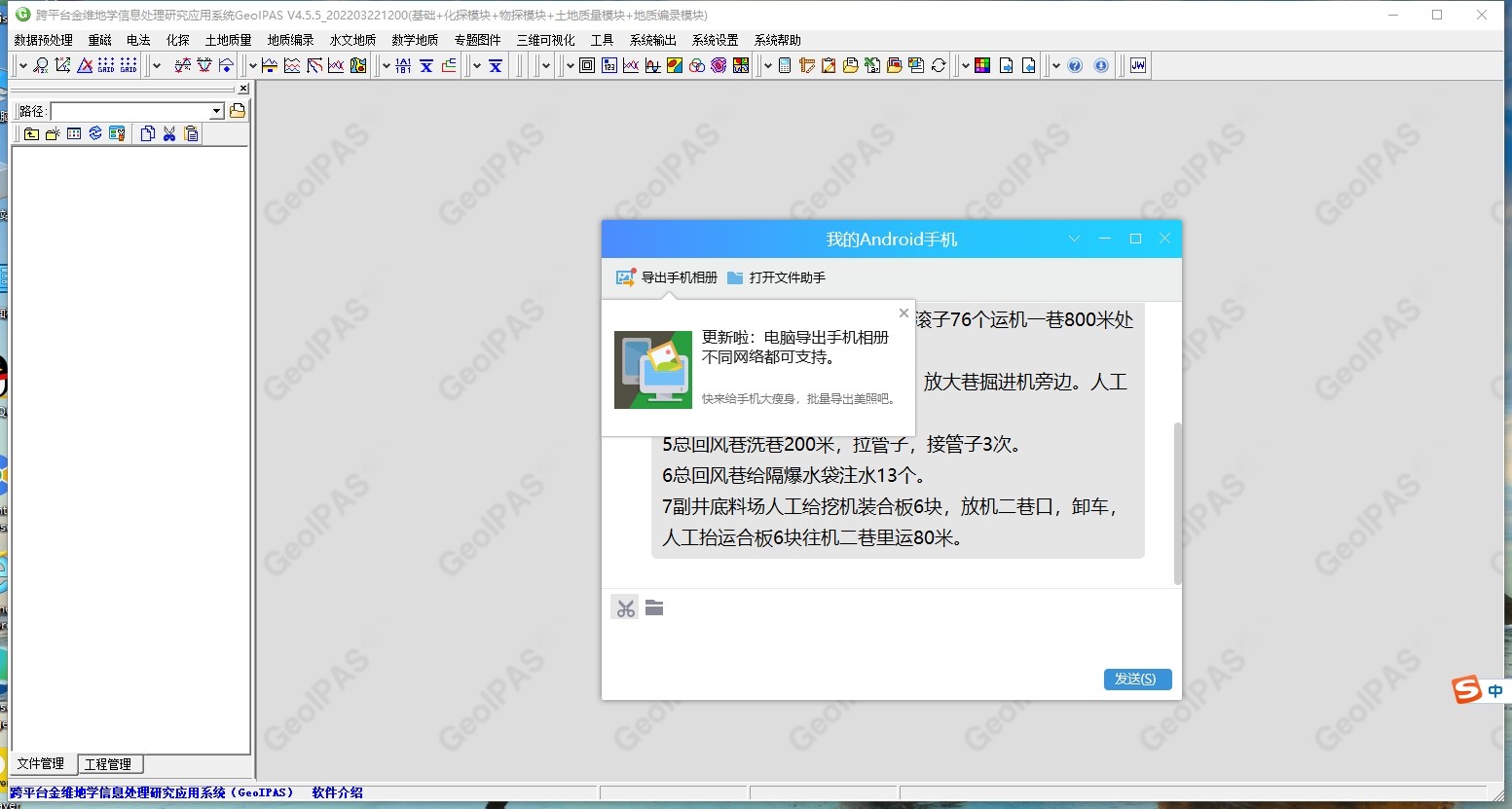
Task: Click the blue question mark help icon
Action: pyautogui.click(x=1075, y=65)
